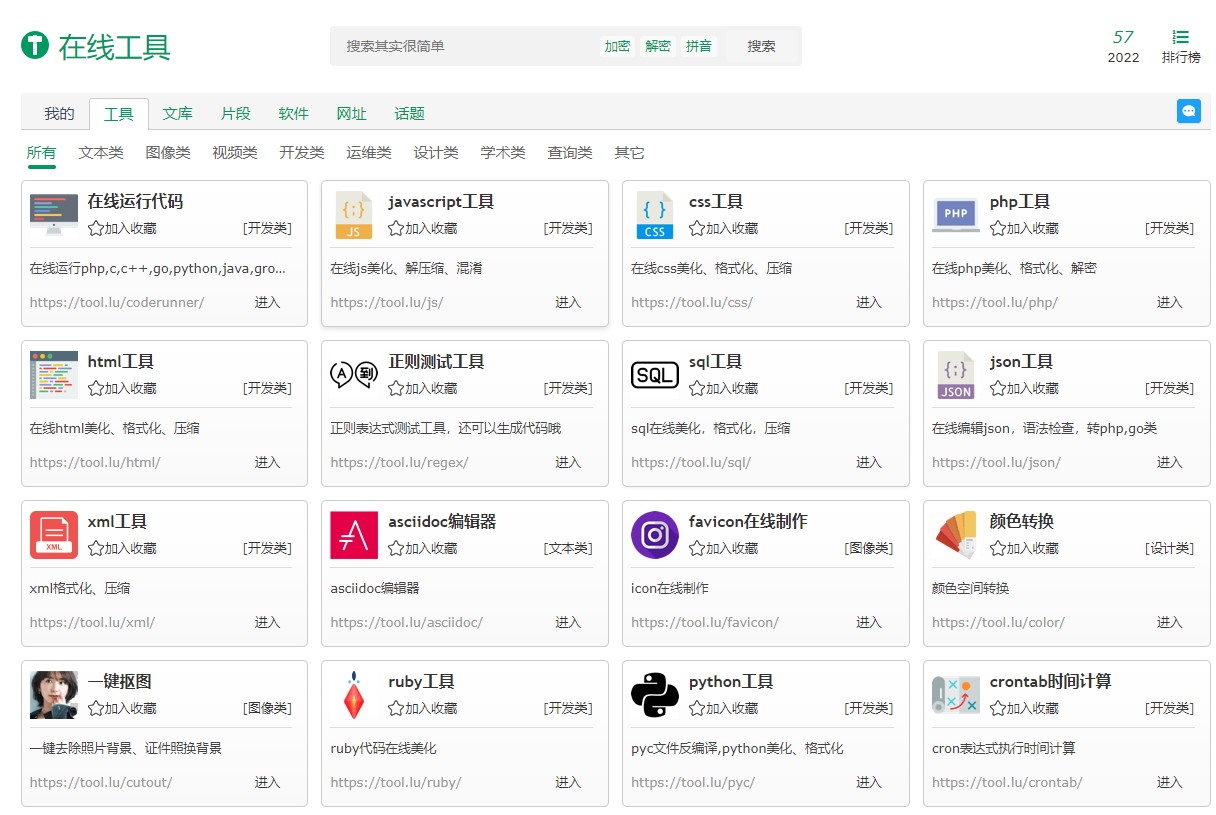Click the crontab时间计算 icon

coord(956,695)
